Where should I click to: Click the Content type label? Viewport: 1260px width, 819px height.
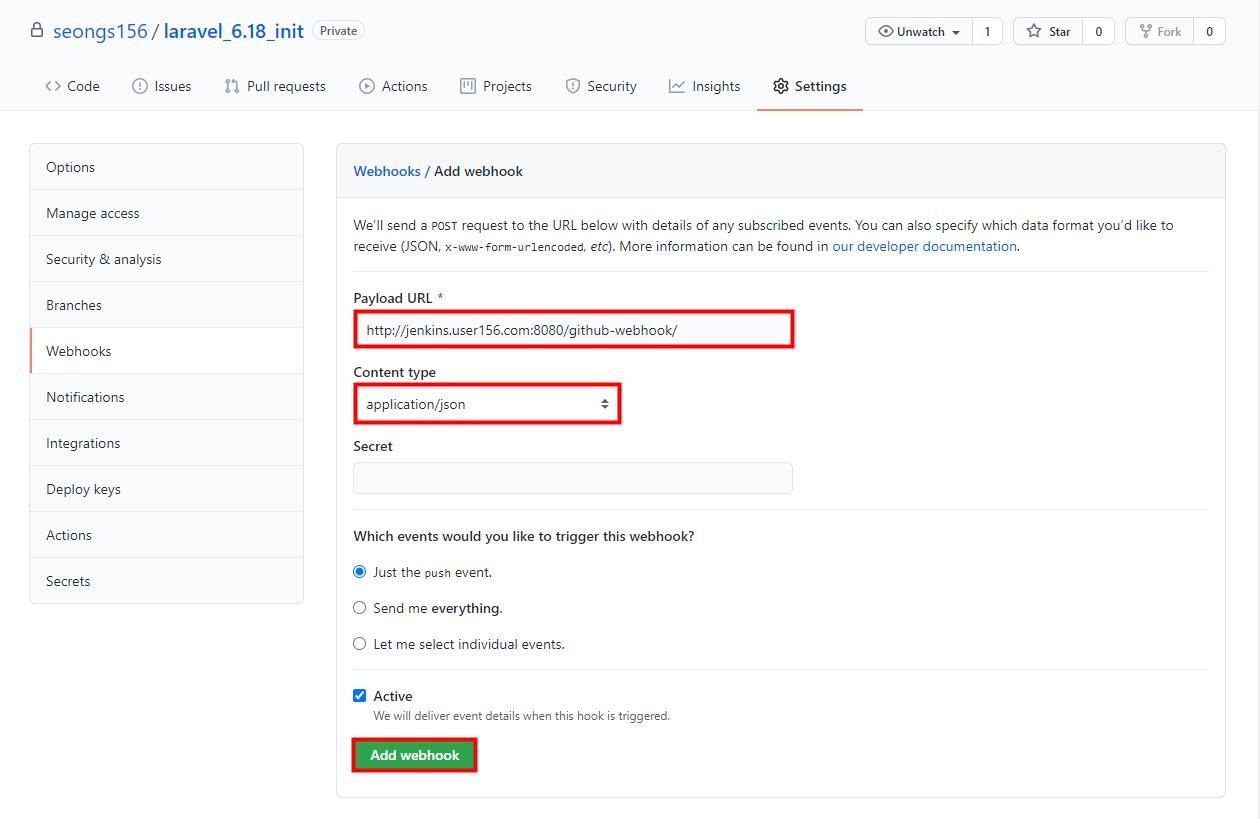[x=395, y=372]
